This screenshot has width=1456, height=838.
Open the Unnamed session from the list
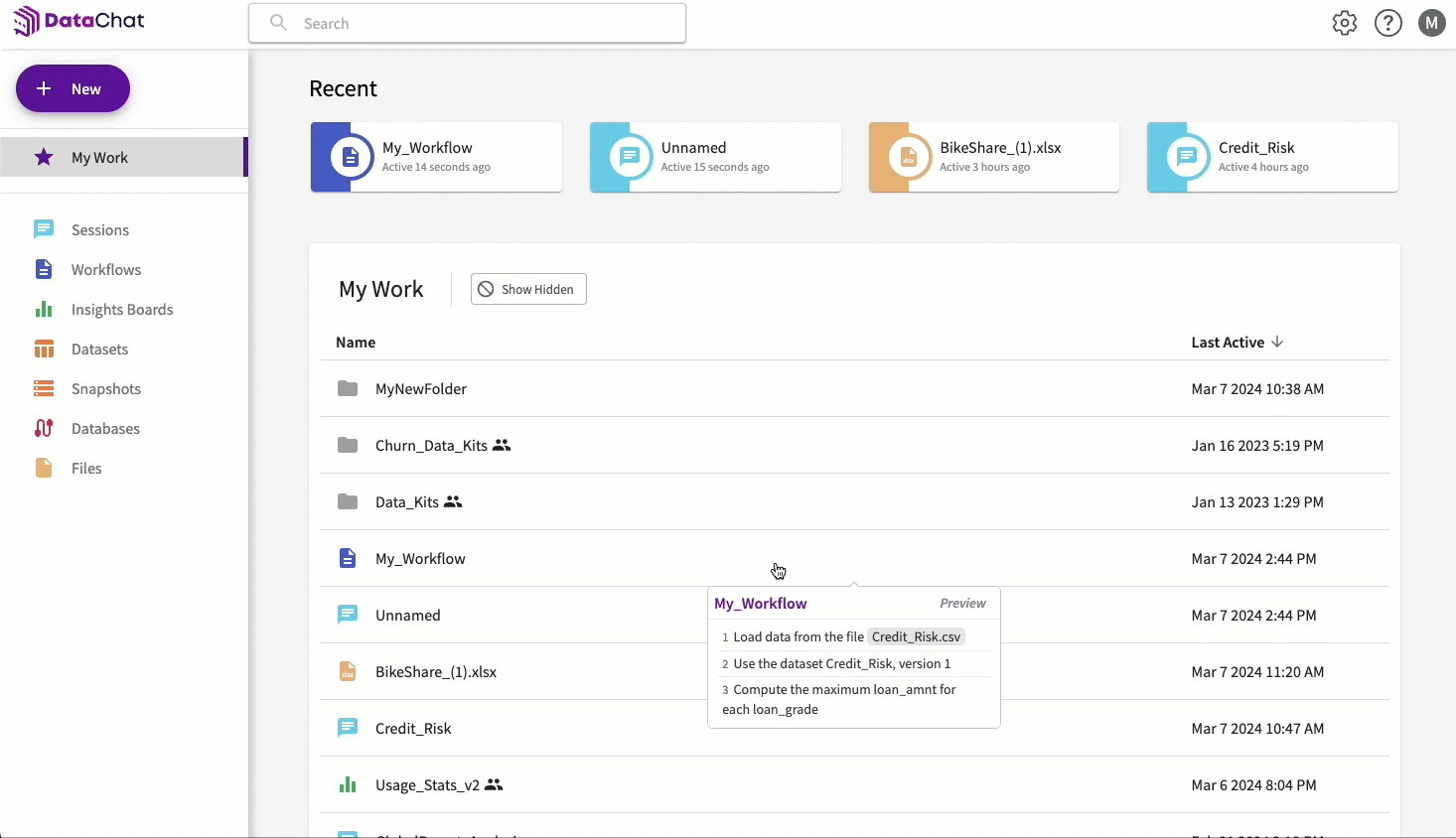click(407, 615)
